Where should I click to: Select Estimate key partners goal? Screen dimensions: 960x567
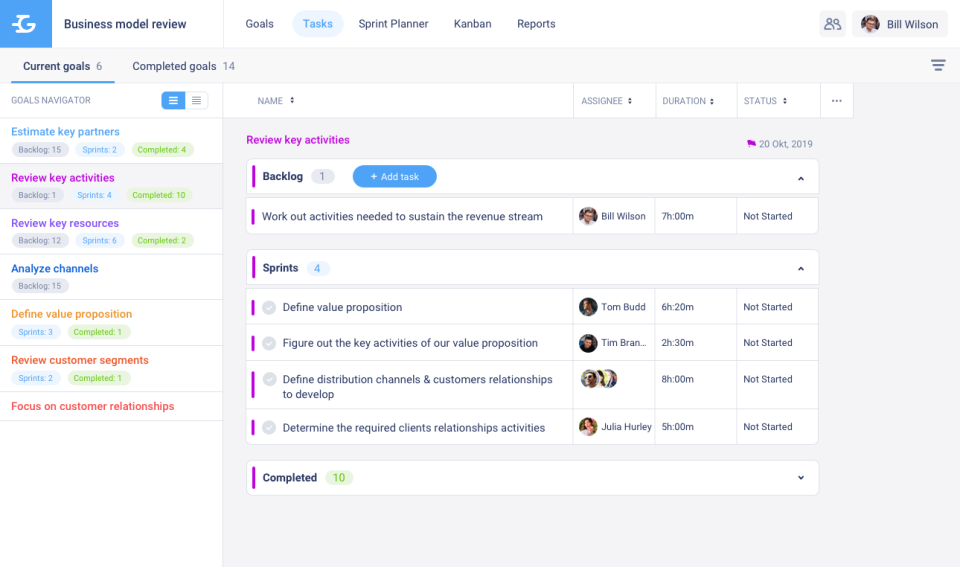click(65, 132)
